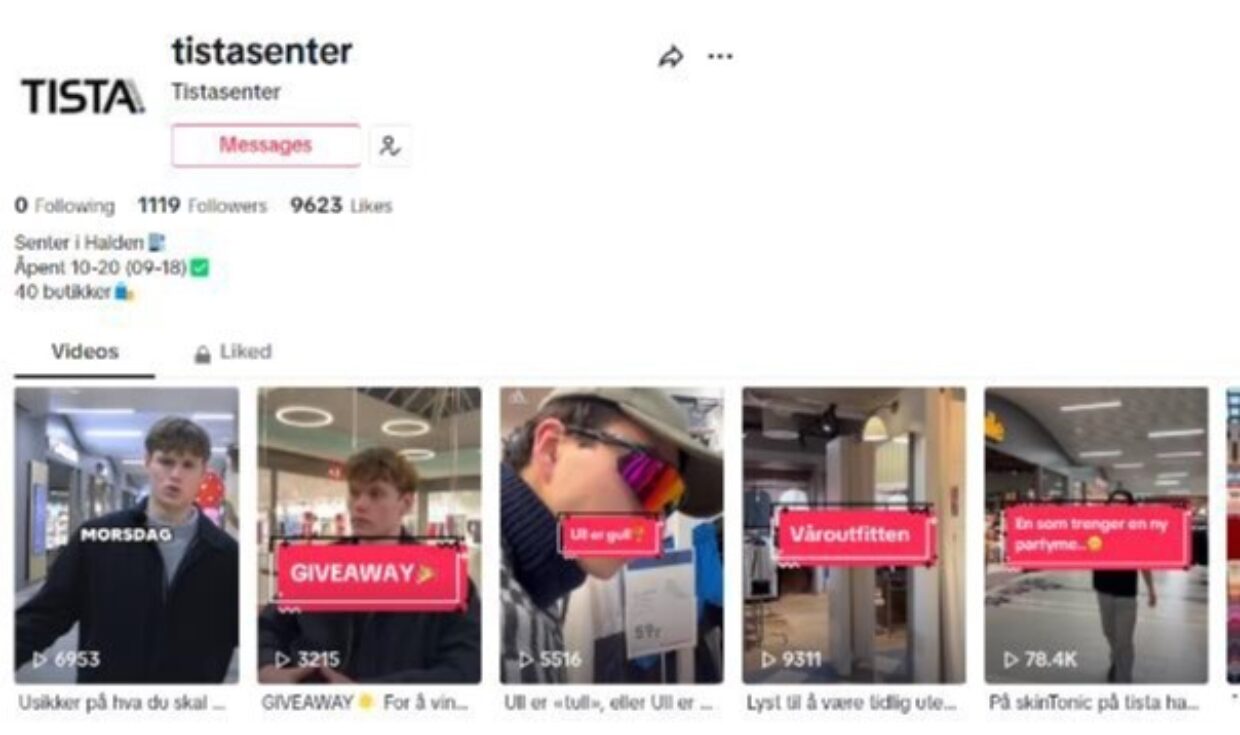Switch to the Liked tab

pyautogui.click(x=232, y=352)
